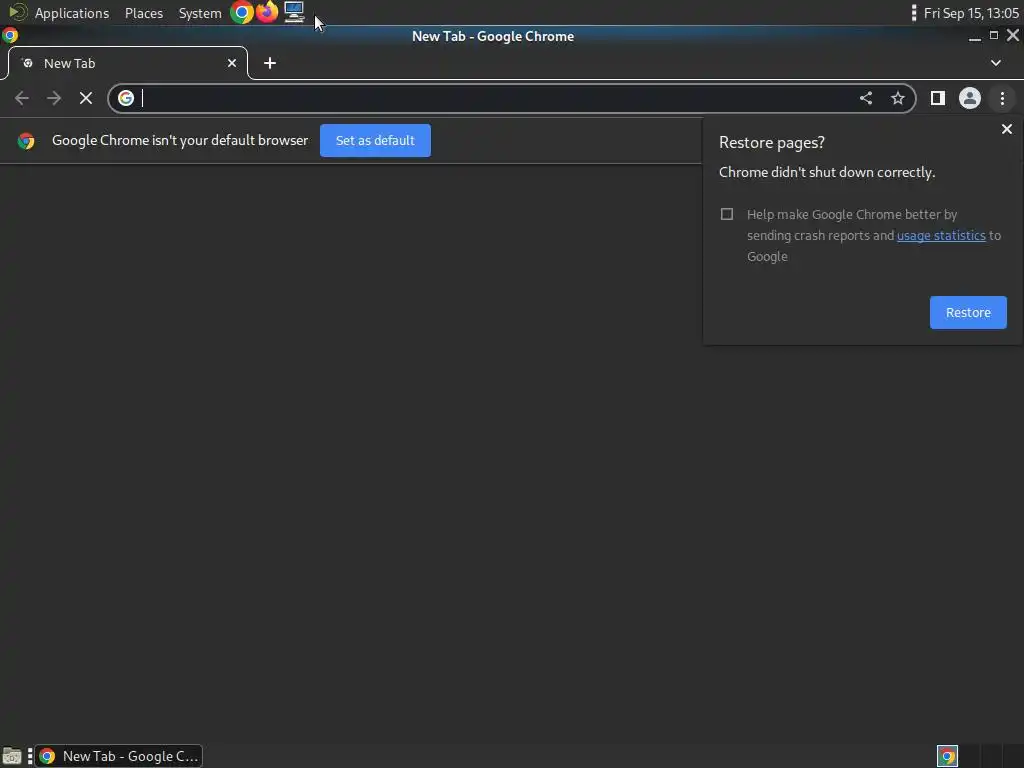Enable sending crash reports checkbox
Screen dimensions: 1024x768
[727, 214]
